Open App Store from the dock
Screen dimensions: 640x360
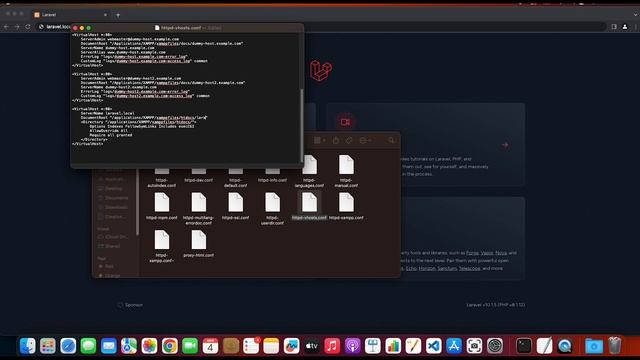coord(454,346)
